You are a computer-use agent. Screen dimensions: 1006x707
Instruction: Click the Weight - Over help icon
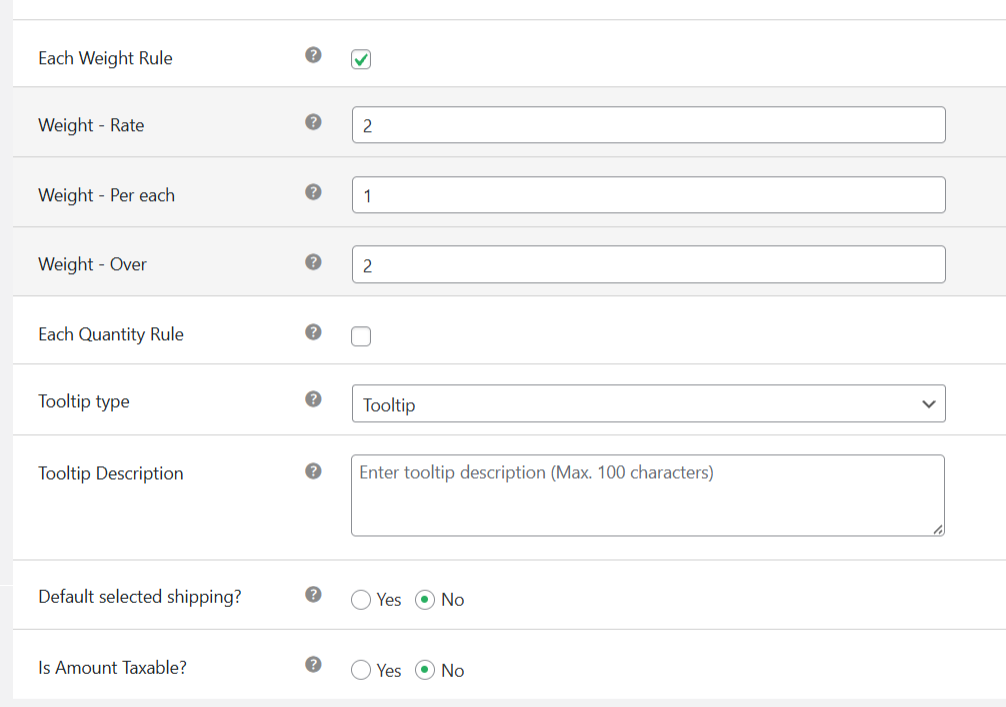313,262
